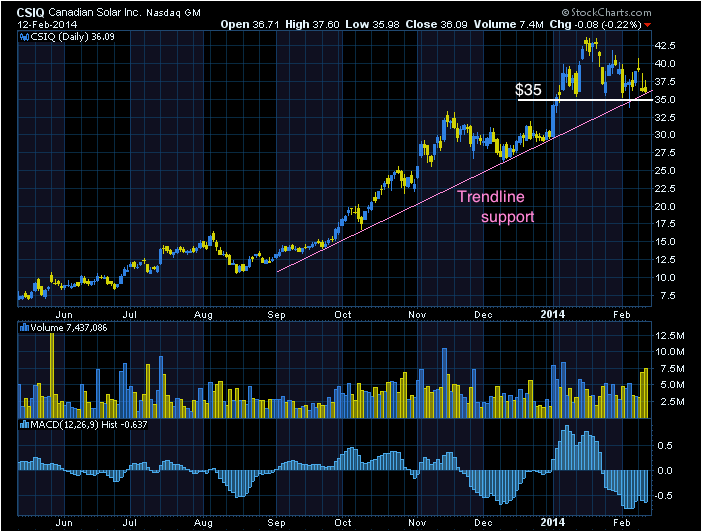Click the red down arrow beside Chg
The height and width of the screenshot is (532, 702).
(x=648, y=25)
